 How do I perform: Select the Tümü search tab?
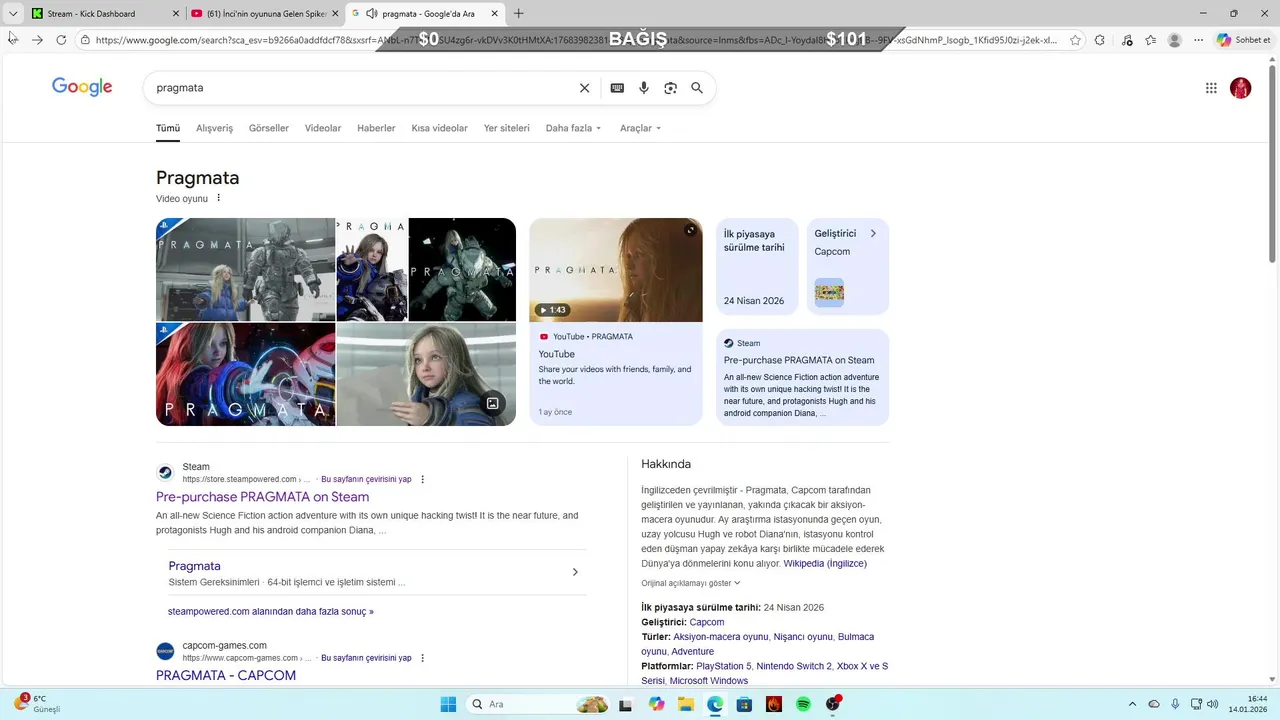[168, 128]
